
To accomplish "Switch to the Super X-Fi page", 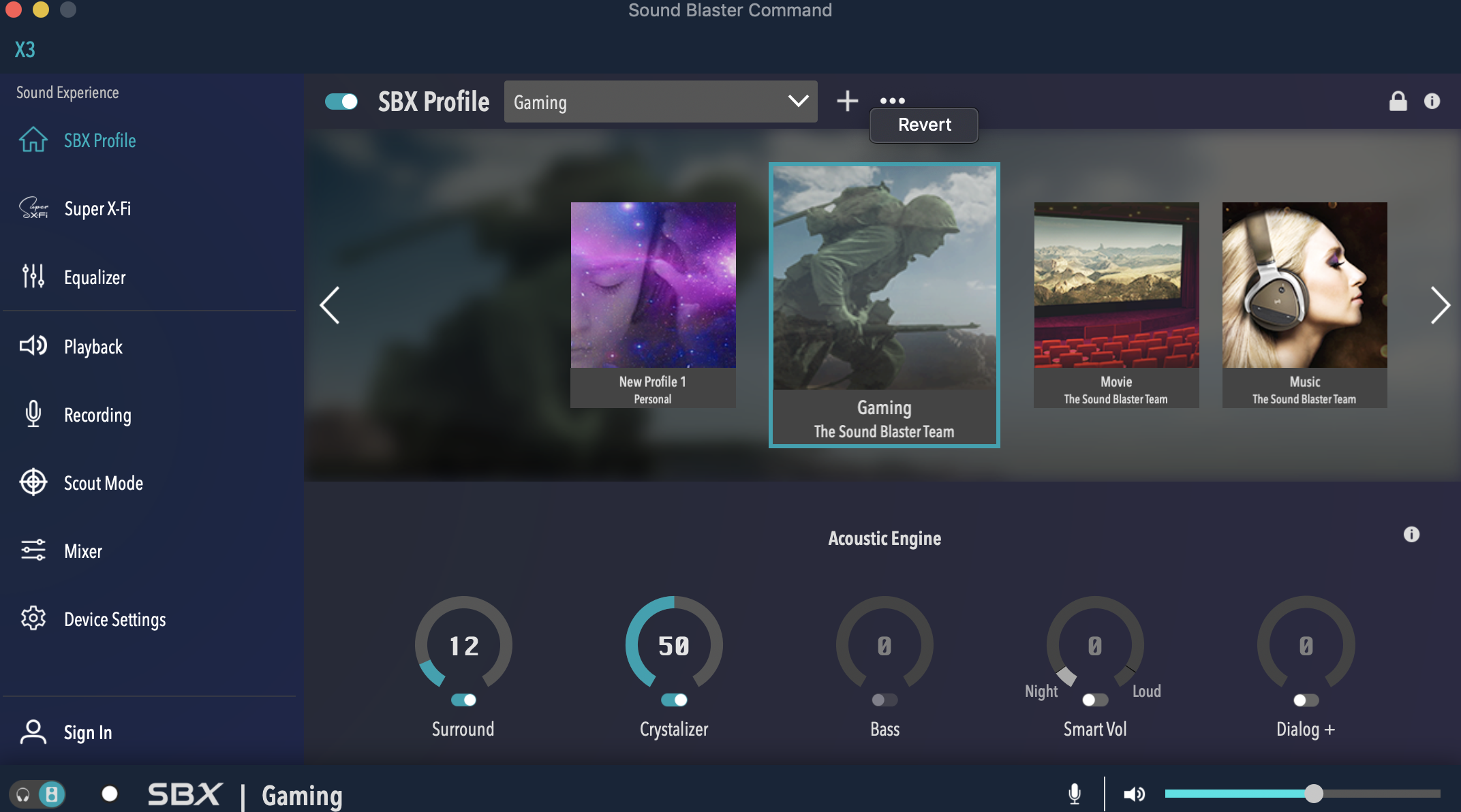I will coord(97,208).
